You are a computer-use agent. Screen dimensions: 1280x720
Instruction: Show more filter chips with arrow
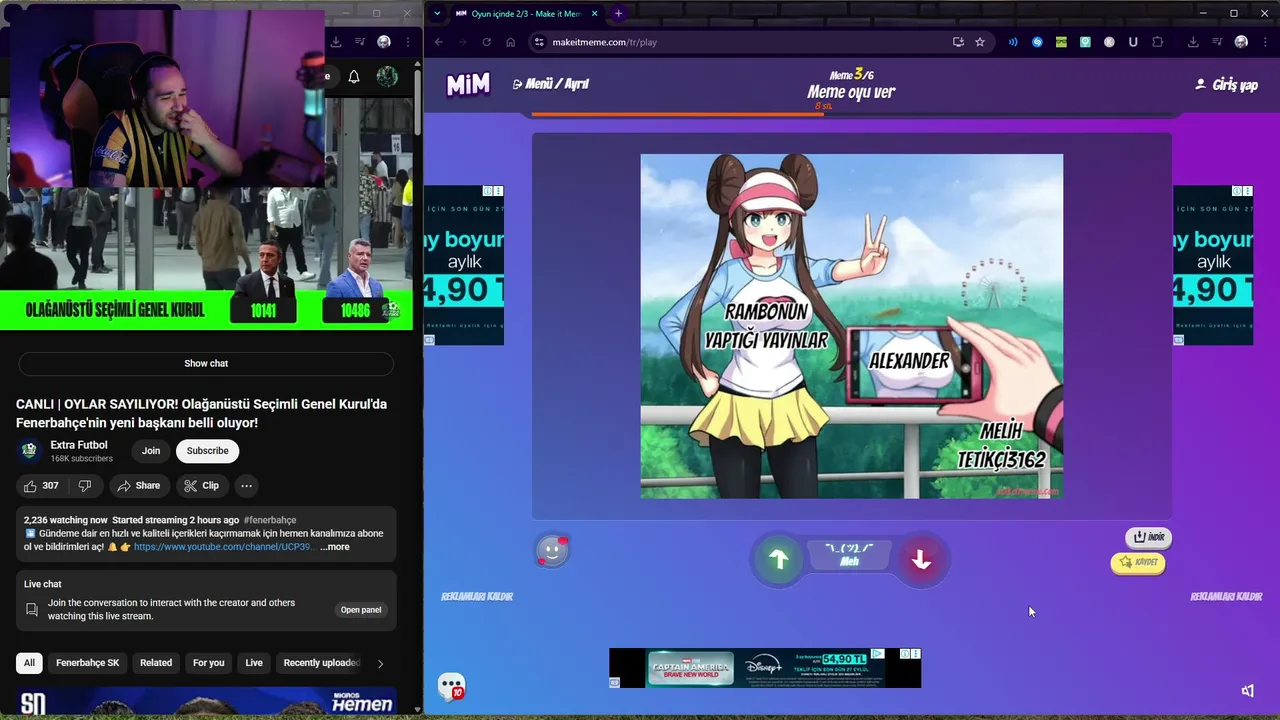pyautogui.click(x=380, y=663)
